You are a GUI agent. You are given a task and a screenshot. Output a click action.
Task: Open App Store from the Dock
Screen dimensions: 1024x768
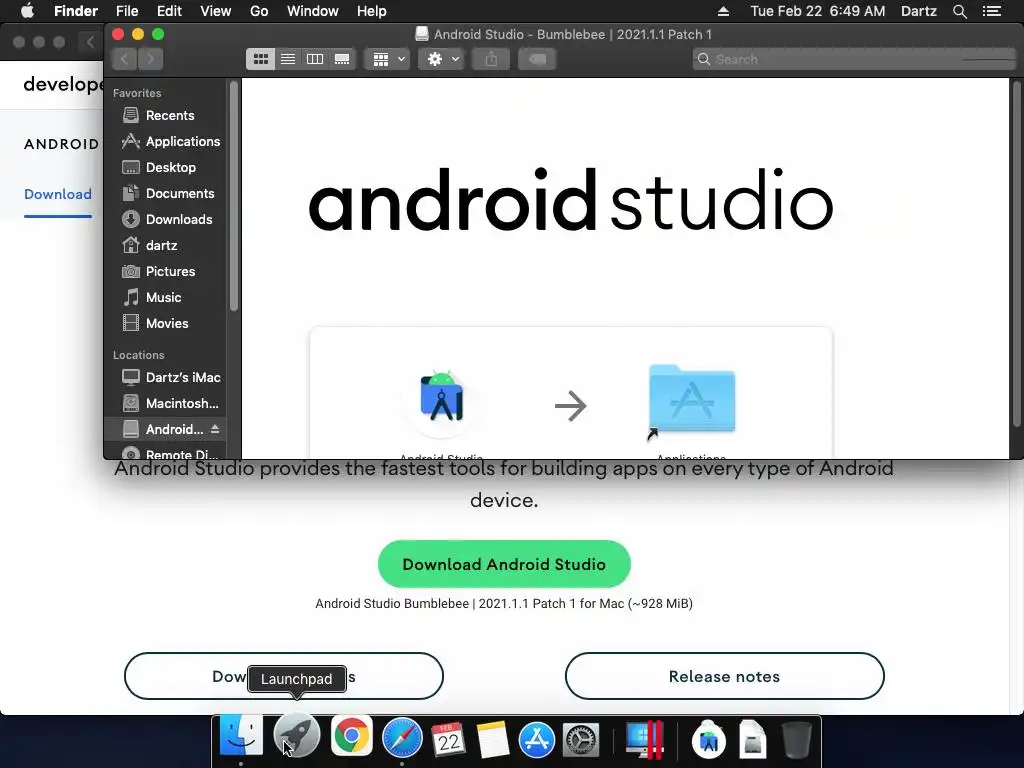536,739
